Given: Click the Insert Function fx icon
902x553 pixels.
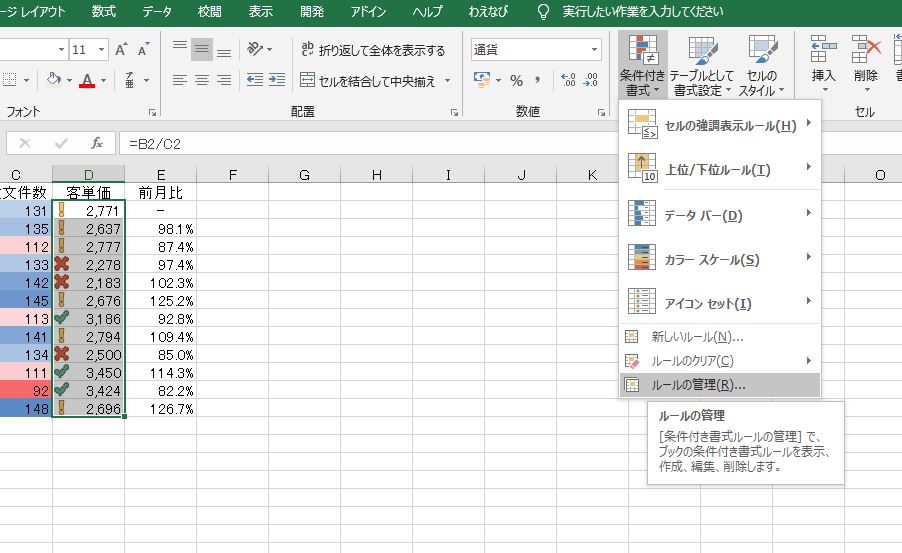Looking at the screenshot, I should 97,143.
